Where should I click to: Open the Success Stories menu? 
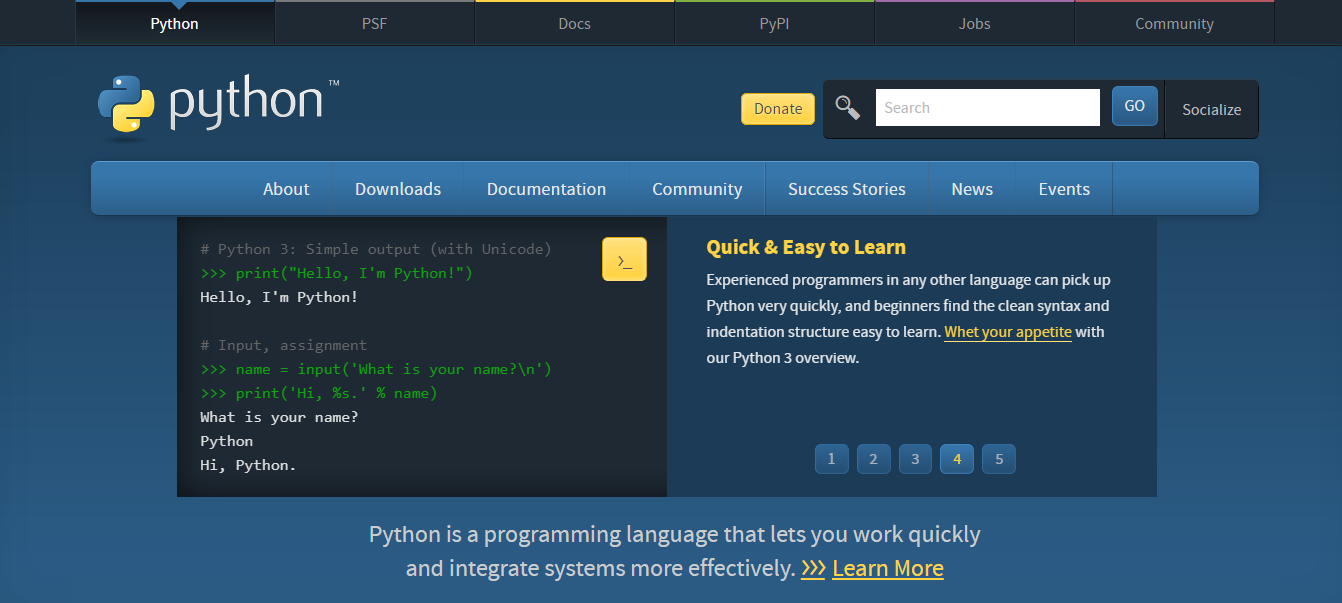tap(846, 188)
